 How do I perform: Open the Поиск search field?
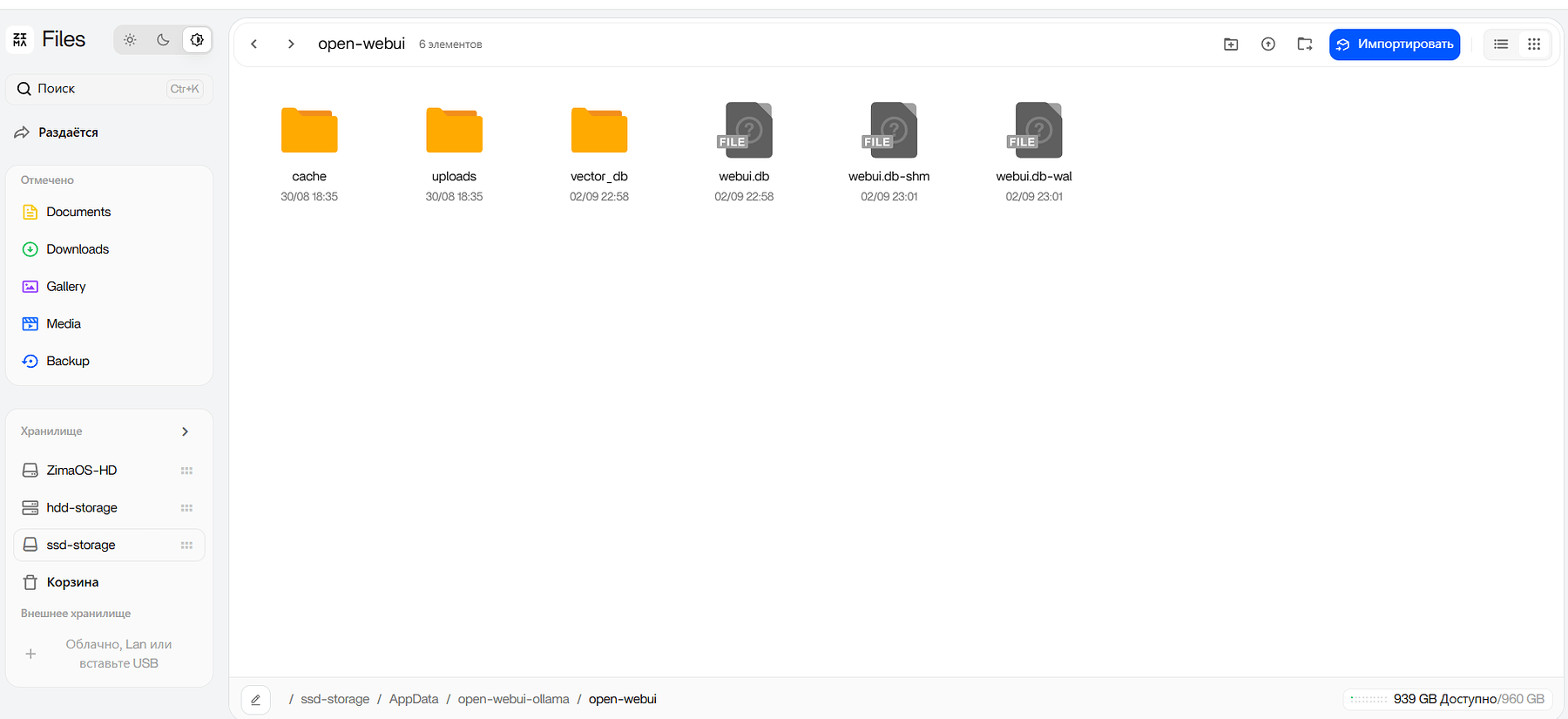pos(110,89)
